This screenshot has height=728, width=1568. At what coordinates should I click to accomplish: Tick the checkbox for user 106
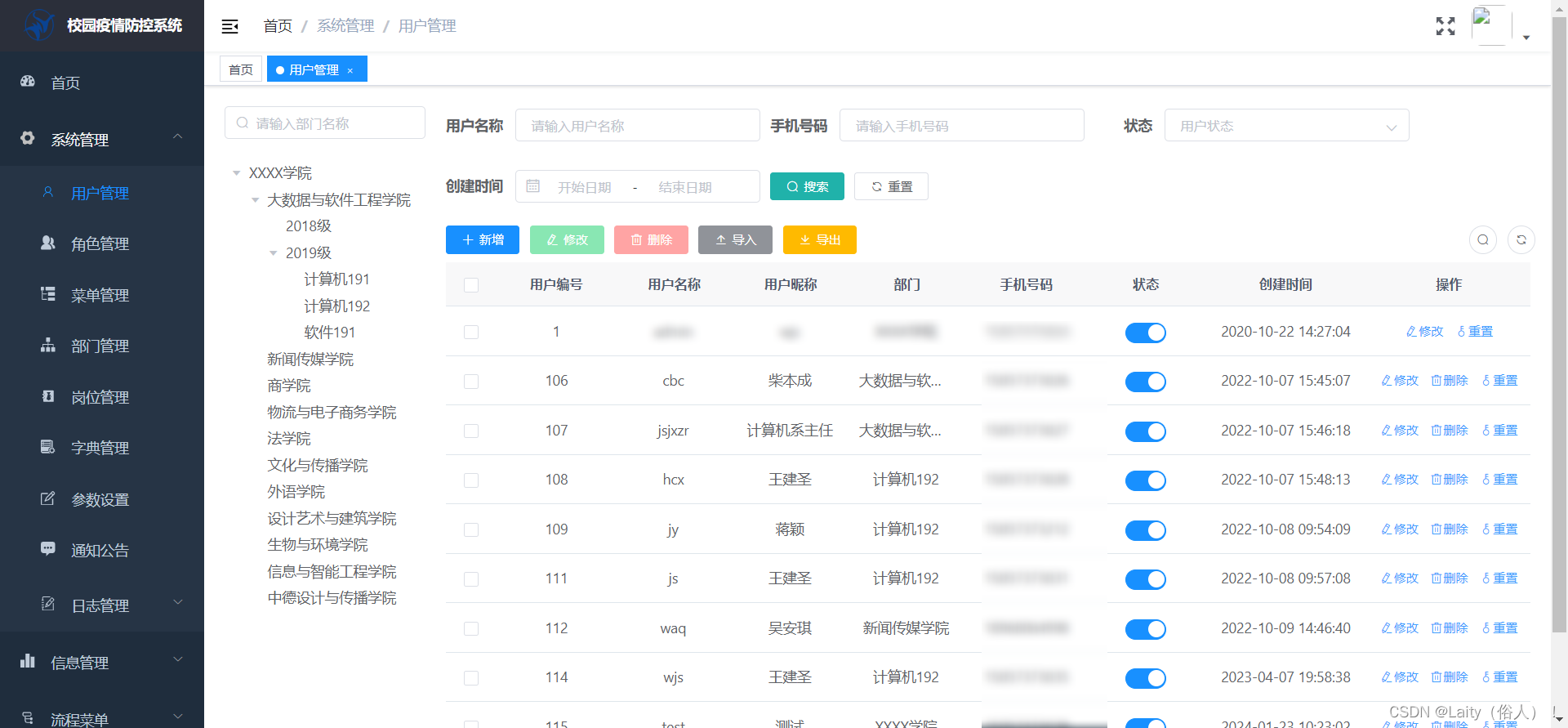click(471, 382)
